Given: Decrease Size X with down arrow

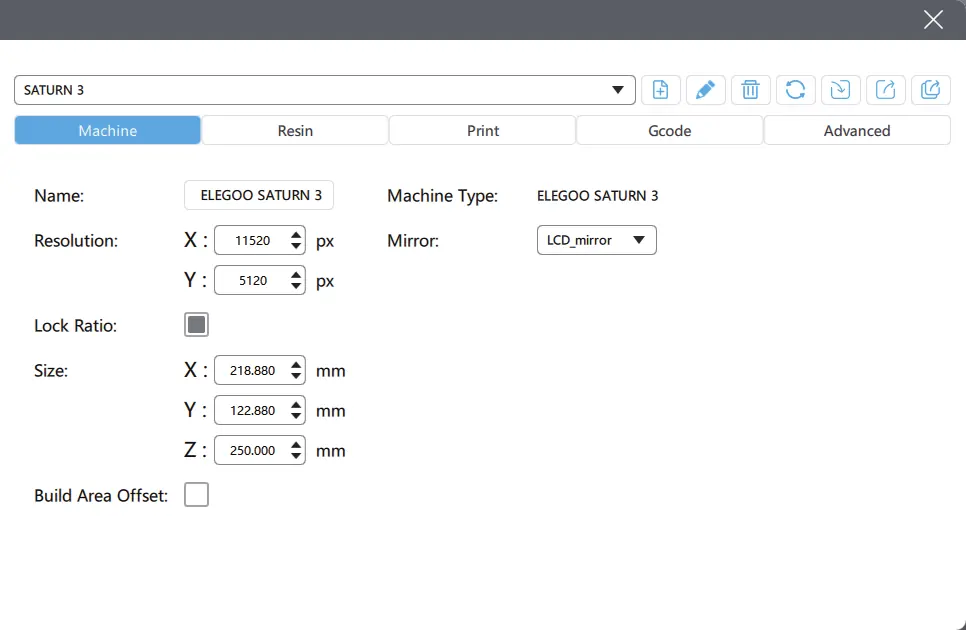Looking at the screenshot, I should click(x=296, y=376).
